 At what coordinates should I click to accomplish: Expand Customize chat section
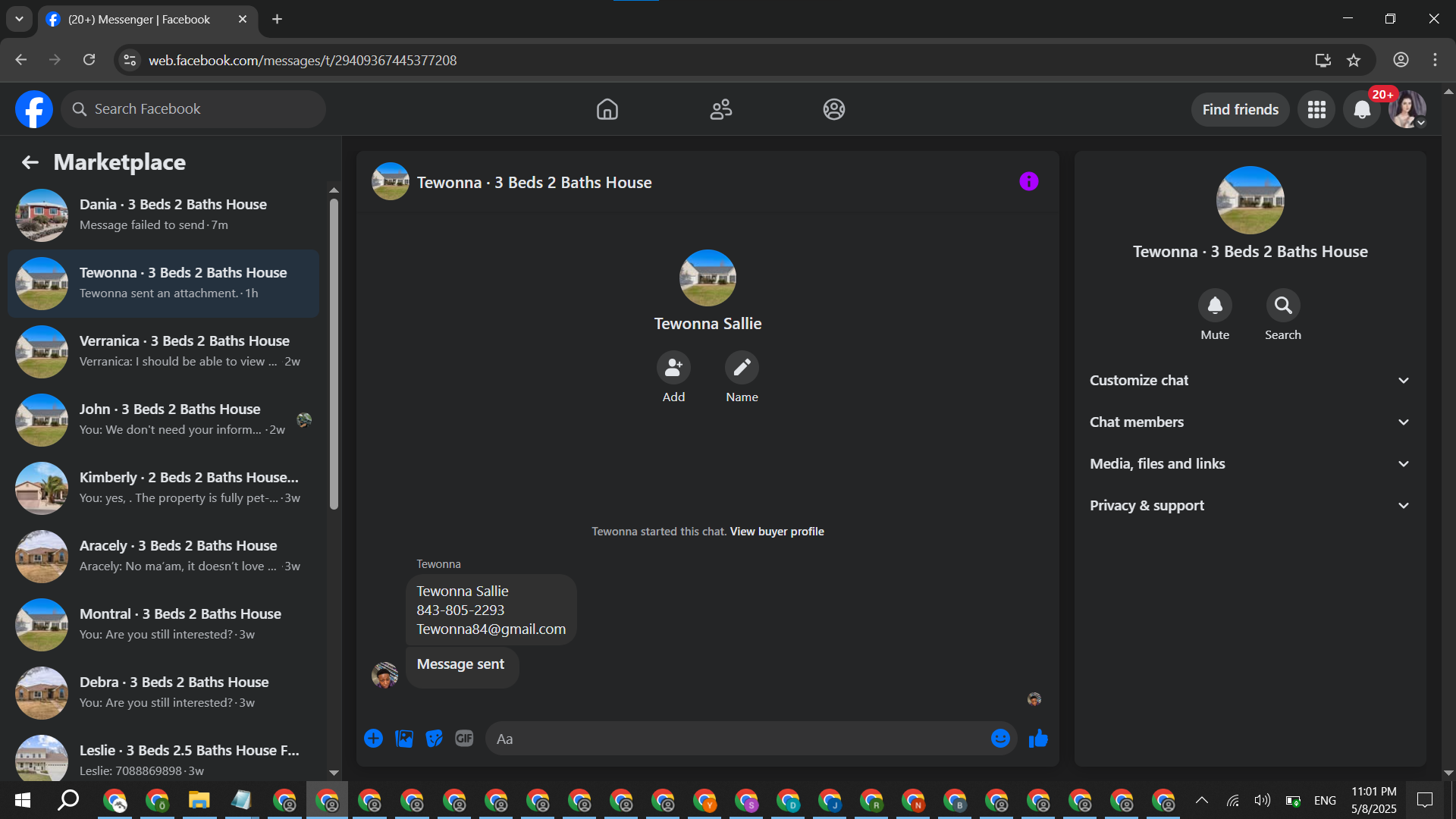(1250, 381)
